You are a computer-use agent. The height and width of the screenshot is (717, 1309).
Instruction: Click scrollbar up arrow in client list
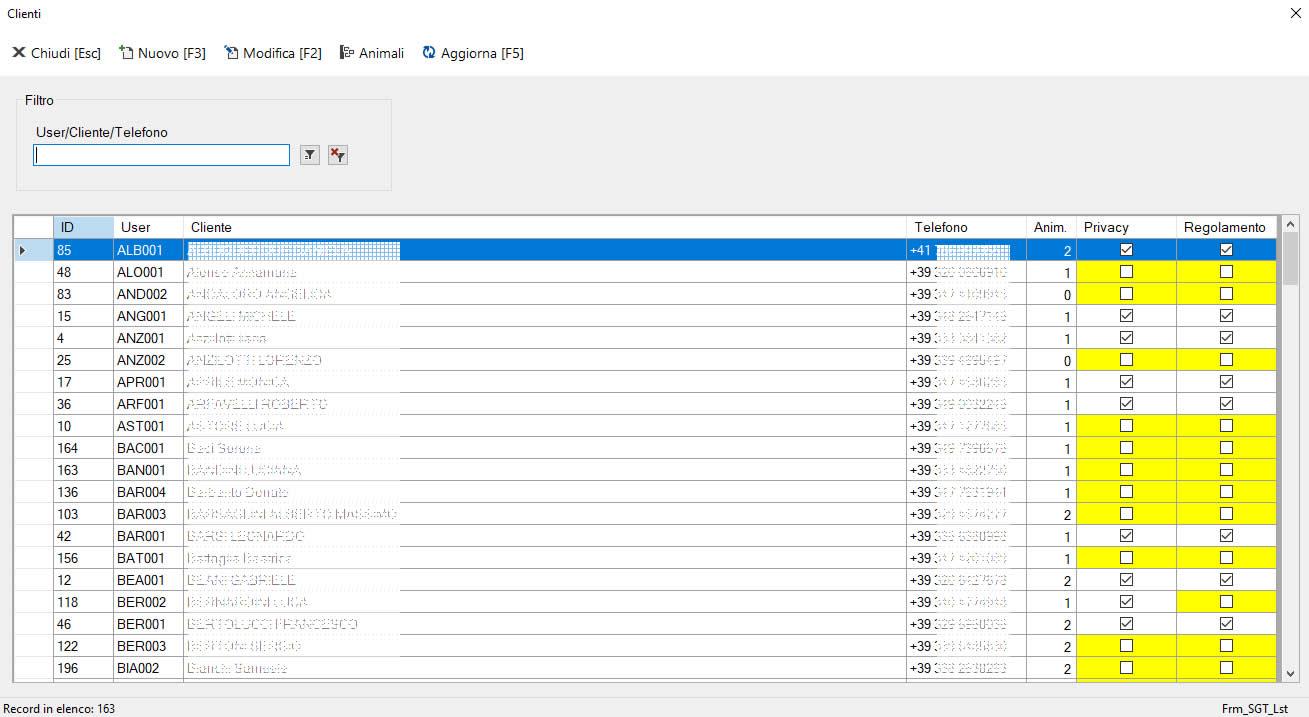click(x=1289, y=225)
